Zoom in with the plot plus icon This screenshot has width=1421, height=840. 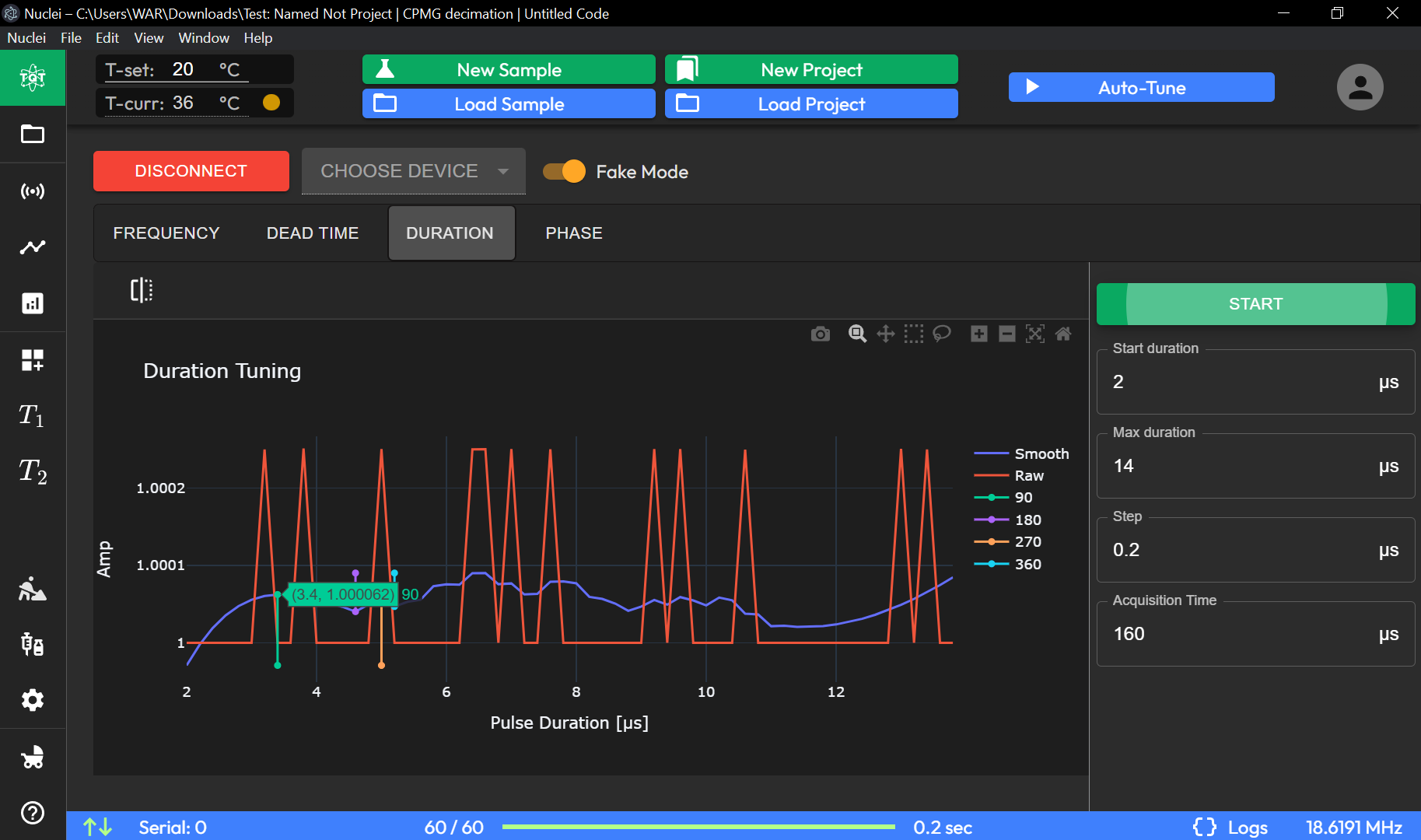pos(979,334)
